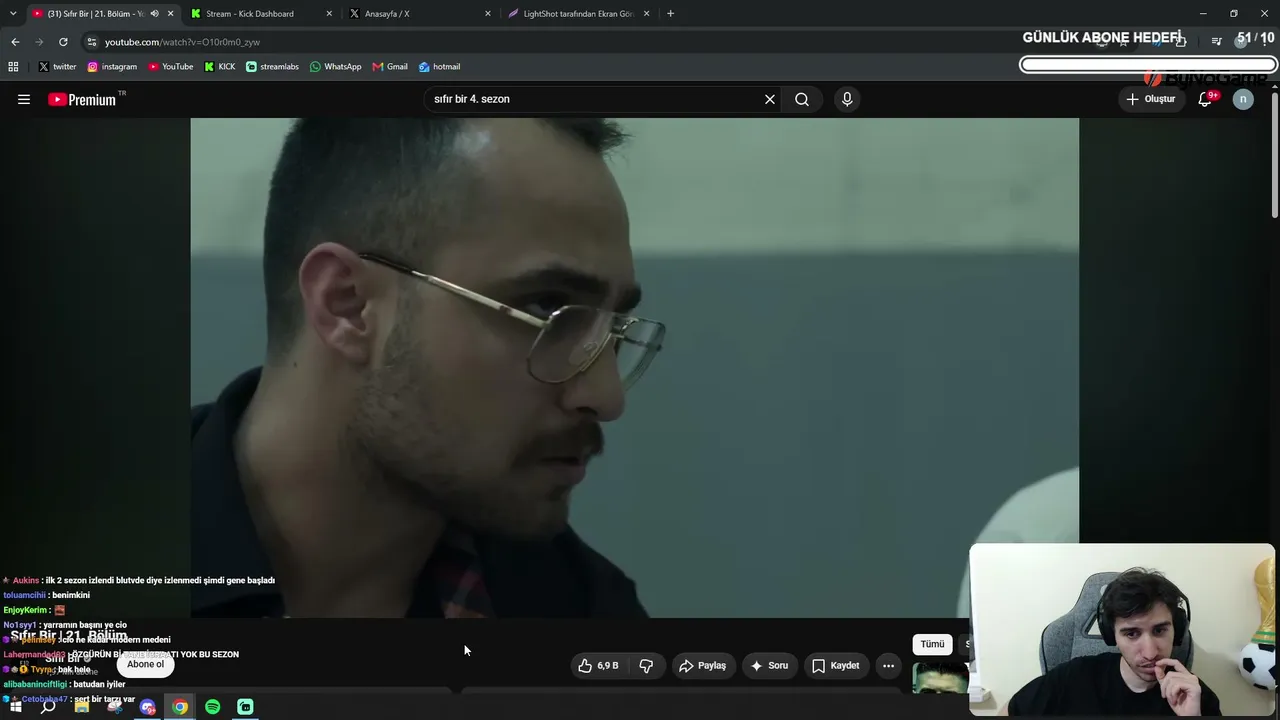Open the streamlabs bookmark
1280x720 pixels.
pyautogui.click(x=272, y=67)
